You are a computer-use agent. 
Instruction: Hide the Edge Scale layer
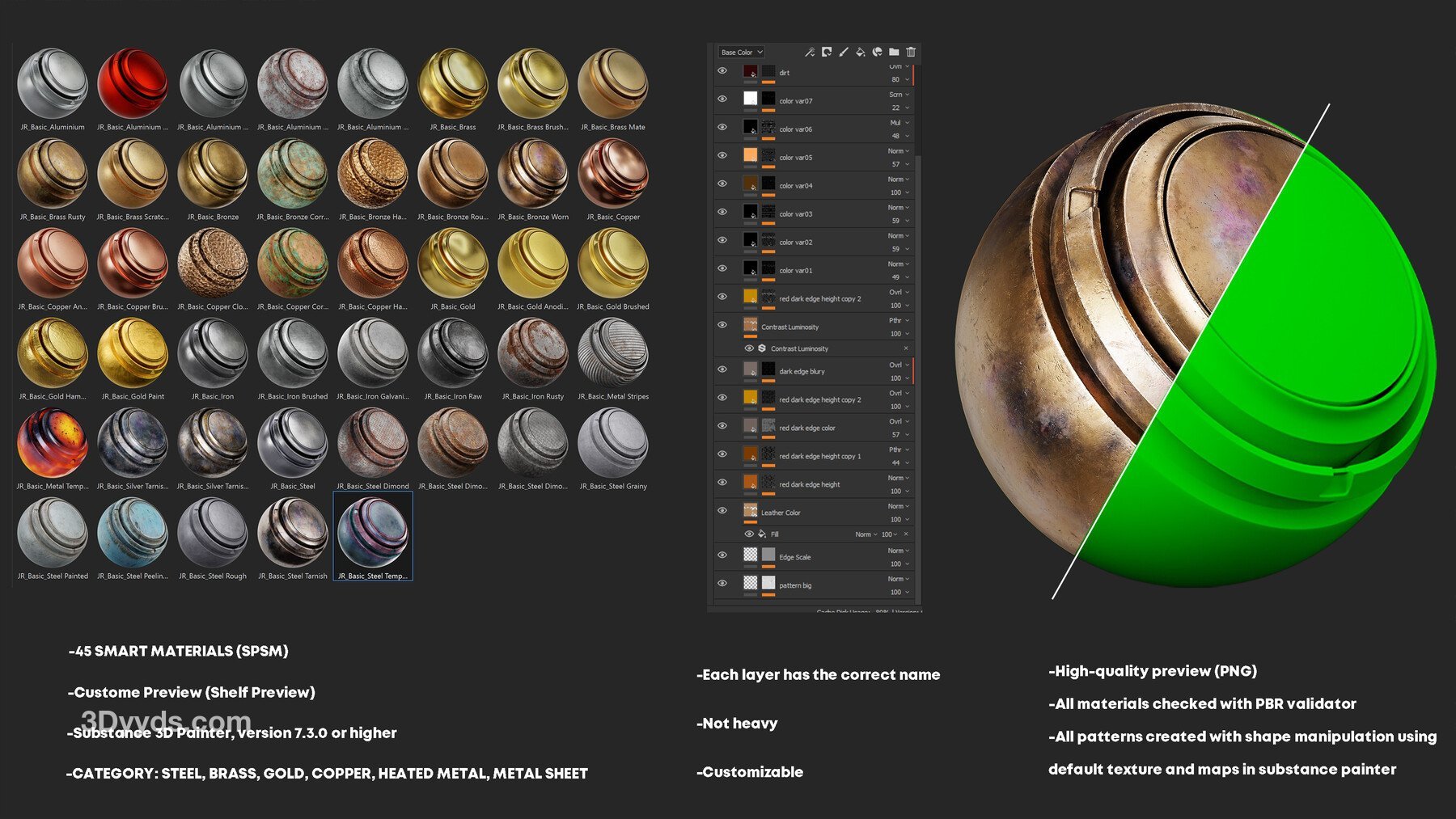[722, 555]
